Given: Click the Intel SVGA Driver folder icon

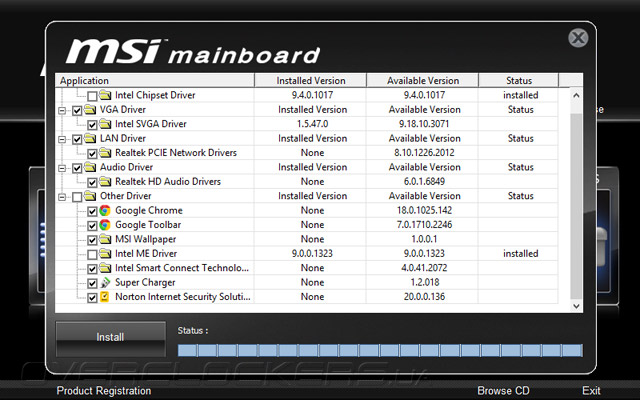Looking at the screenshot, I should 105,124.
